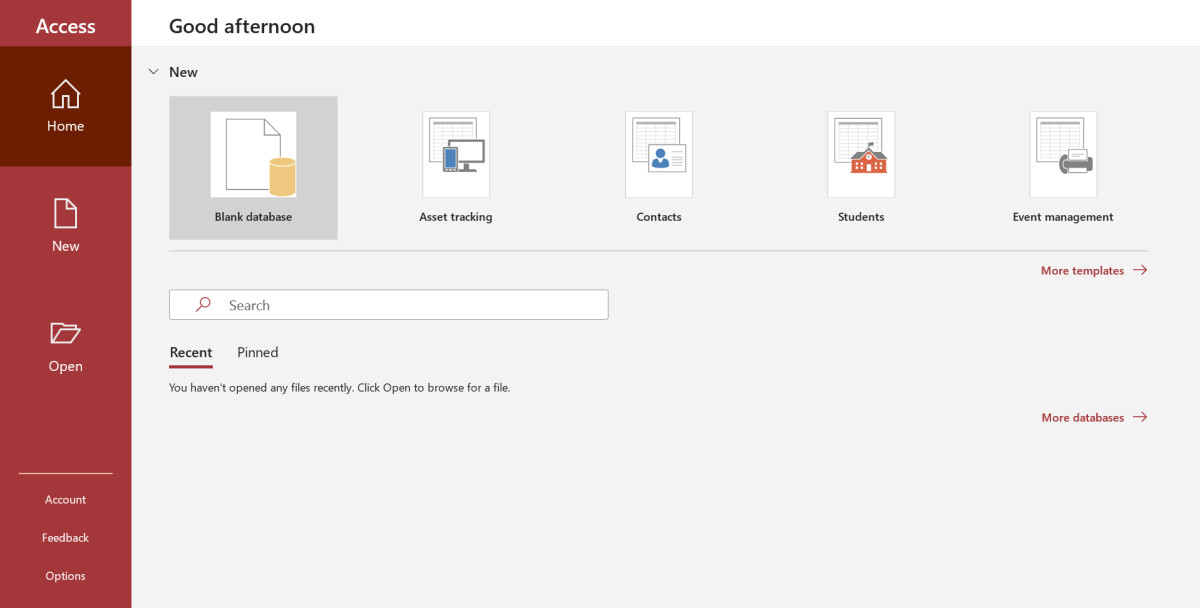
Task: Select the Recent tab
Action: 191,352
